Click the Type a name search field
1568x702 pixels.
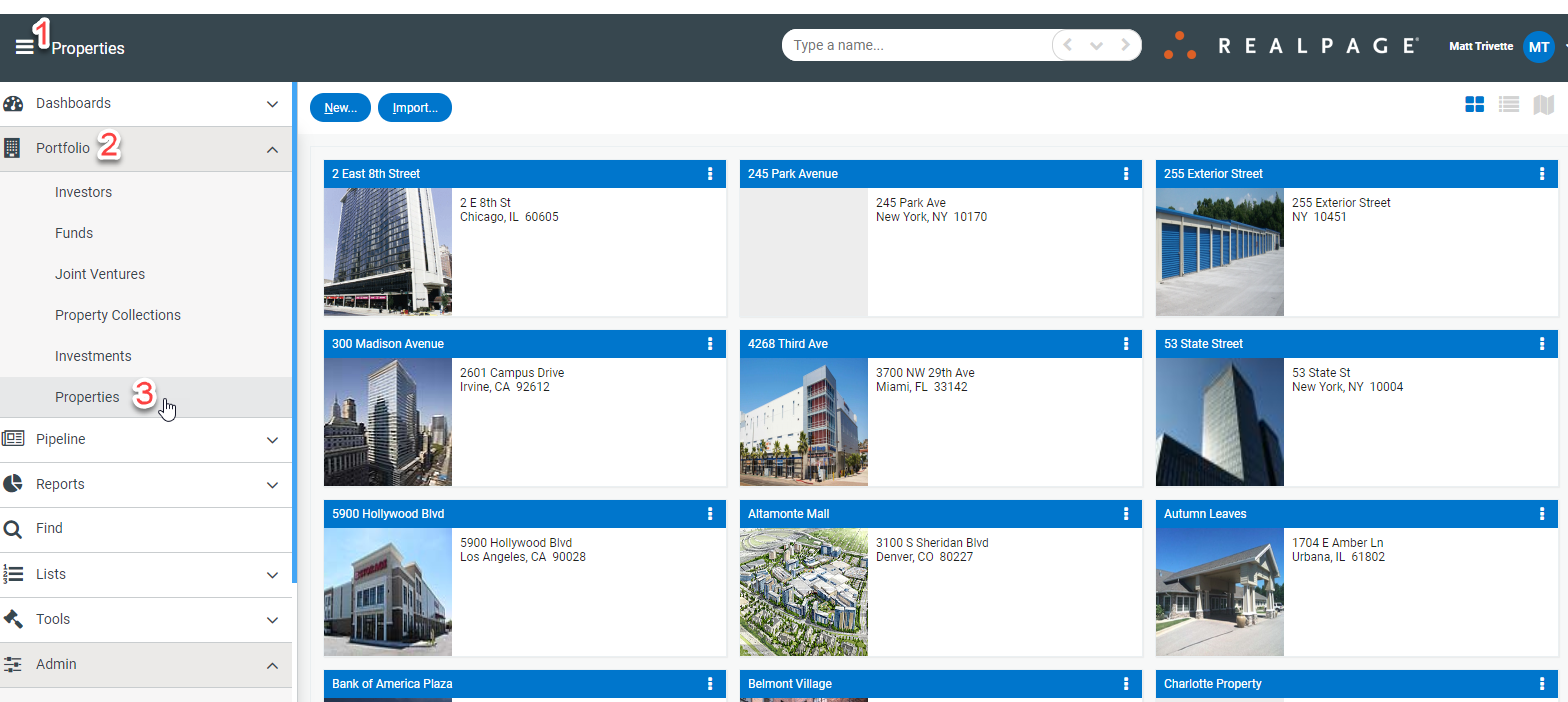pos(918,45)
